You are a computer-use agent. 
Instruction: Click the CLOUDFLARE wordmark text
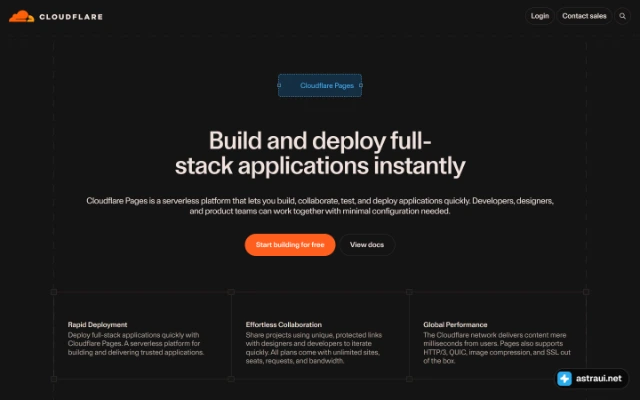tap(71, 17)
